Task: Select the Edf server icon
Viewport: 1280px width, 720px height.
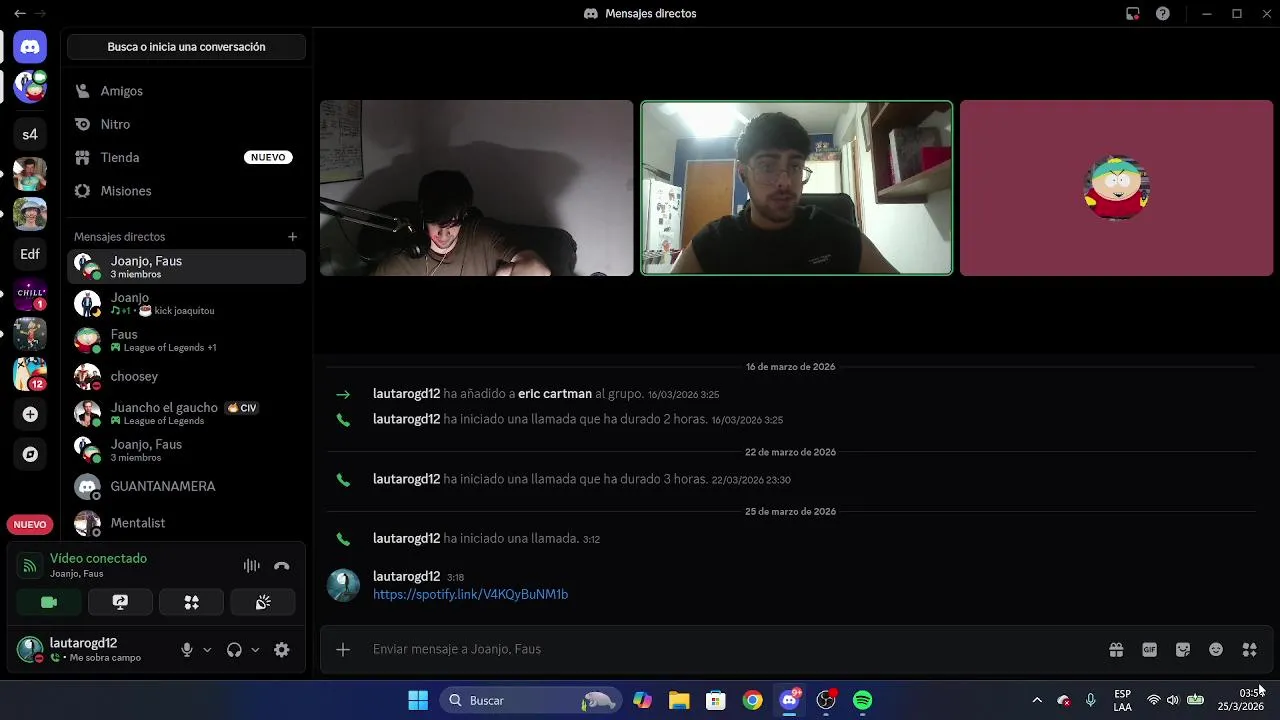Action: pos(30,254)
